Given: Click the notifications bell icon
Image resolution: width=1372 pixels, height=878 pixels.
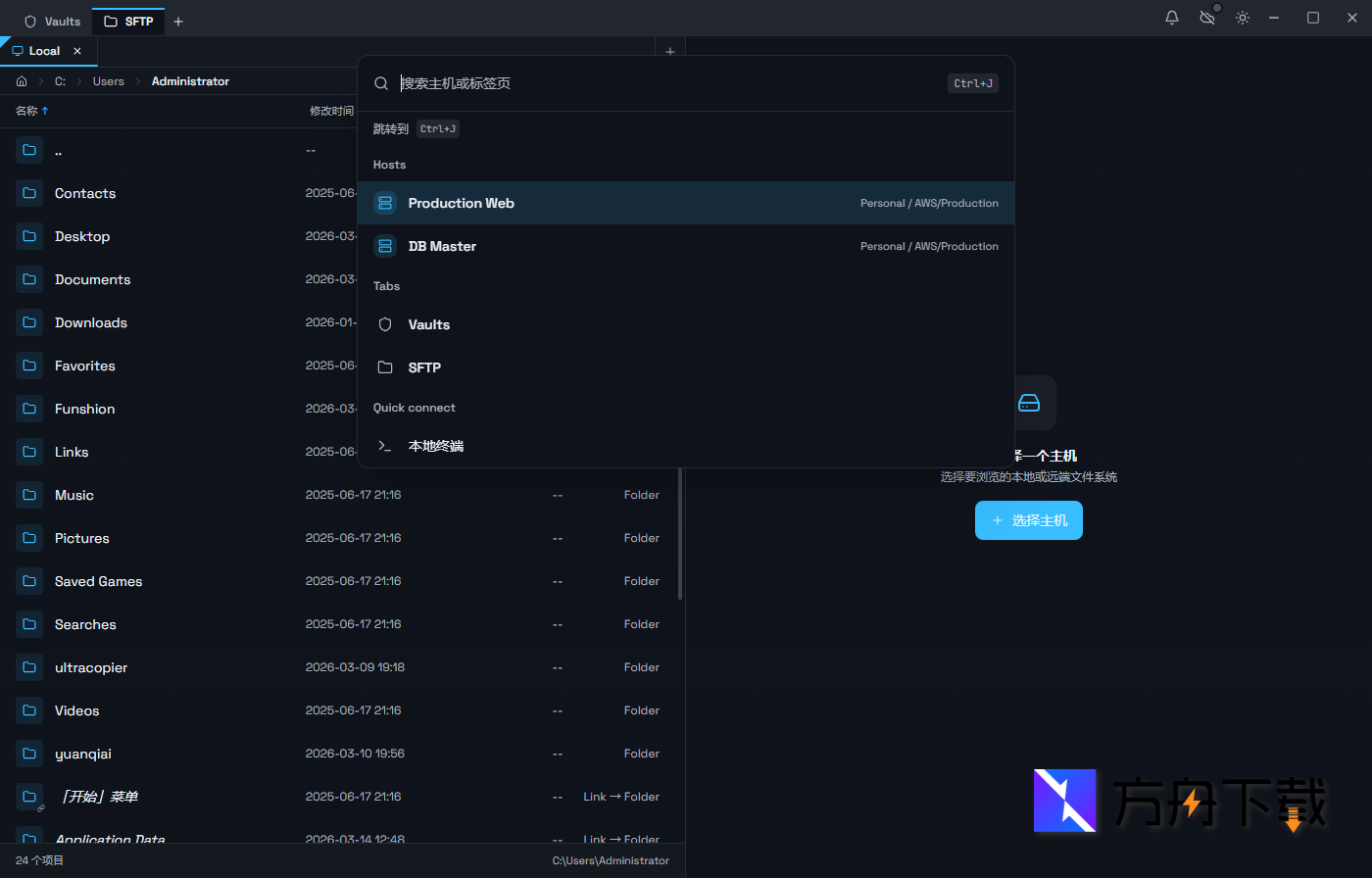Looking at the screenshot, I should [1171, 18].
